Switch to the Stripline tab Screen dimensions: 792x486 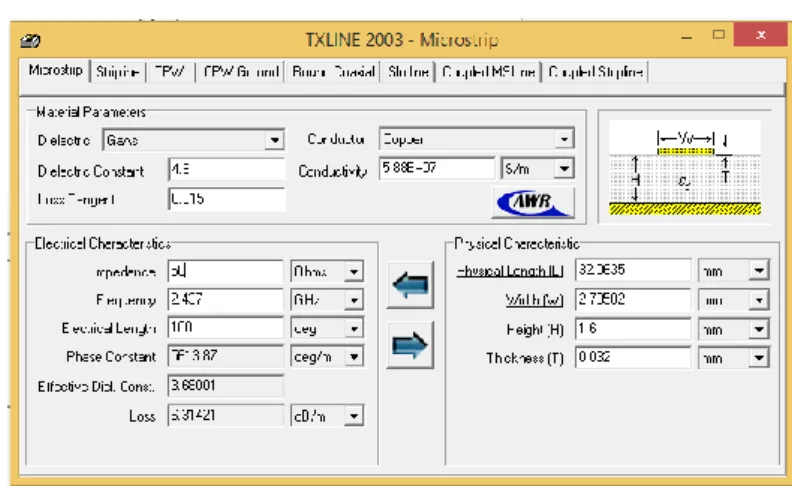[118, 72]
